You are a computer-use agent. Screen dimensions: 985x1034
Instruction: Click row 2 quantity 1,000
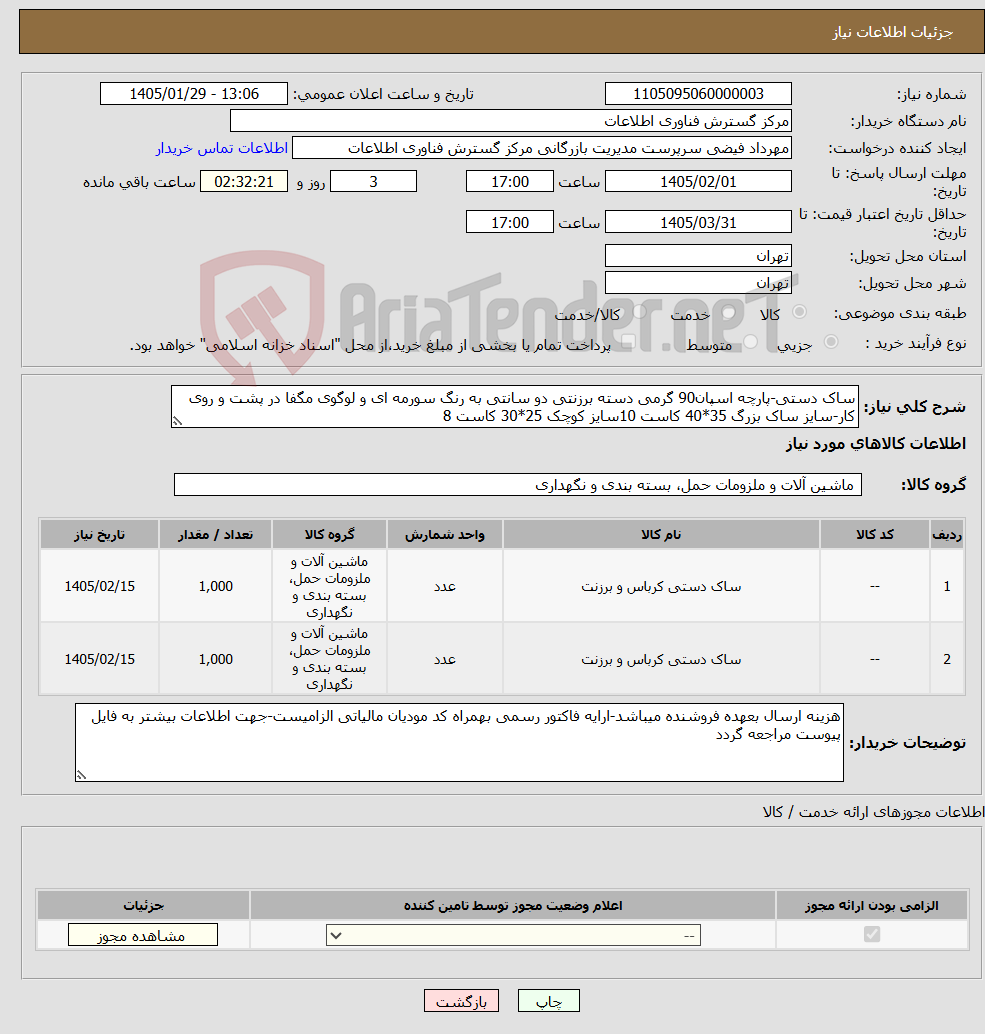coord(216,659)
